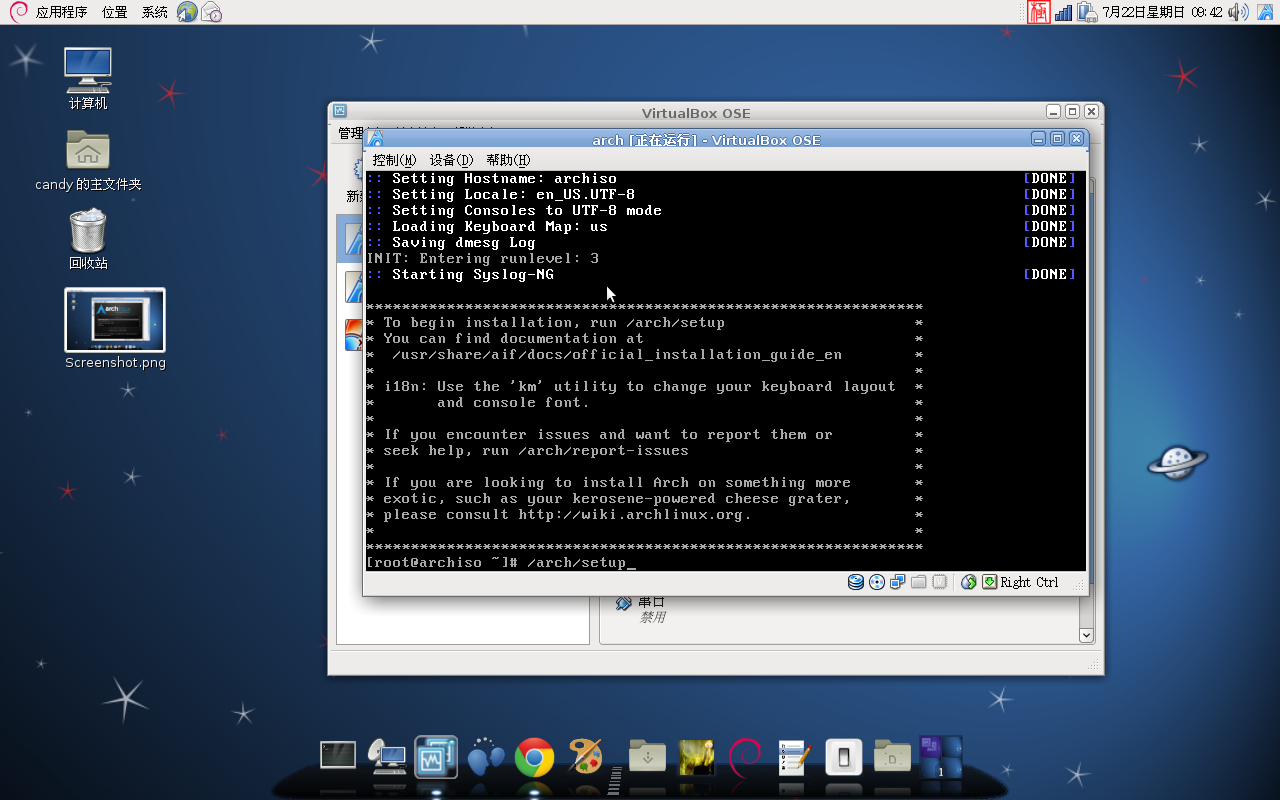This screenshot has height=800, width=1280.
Task: Open the terminal icon in the dock
Action: [338, 755]
